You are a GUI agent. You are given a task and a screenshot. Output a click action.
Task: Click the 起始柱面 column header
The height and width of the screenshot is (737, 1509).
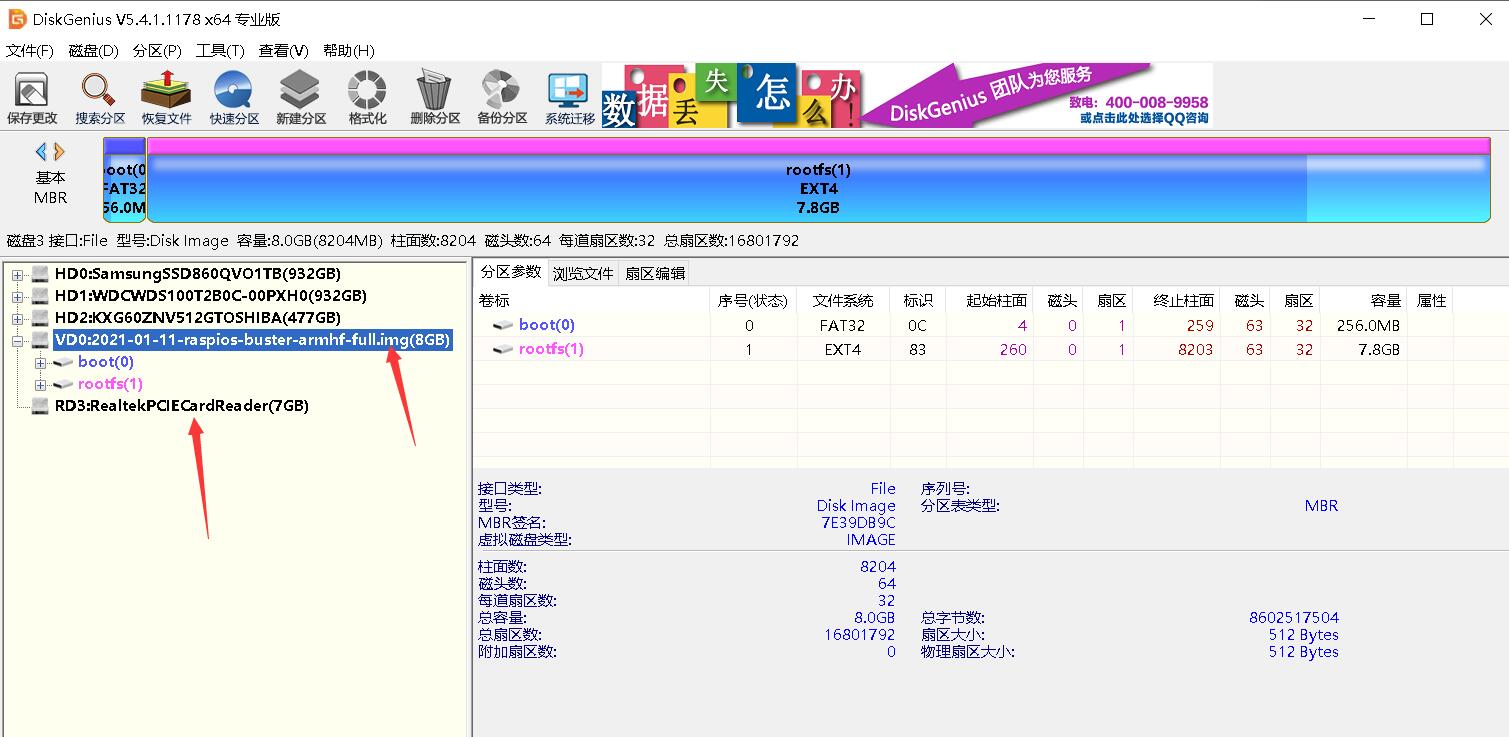point(990,300)
